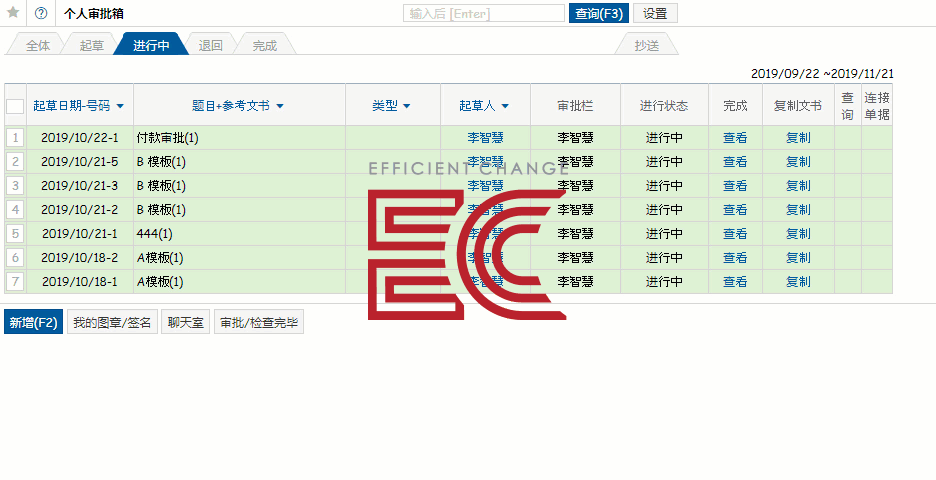Tick the select-all checkbox in table header

(x=15, y=106)
